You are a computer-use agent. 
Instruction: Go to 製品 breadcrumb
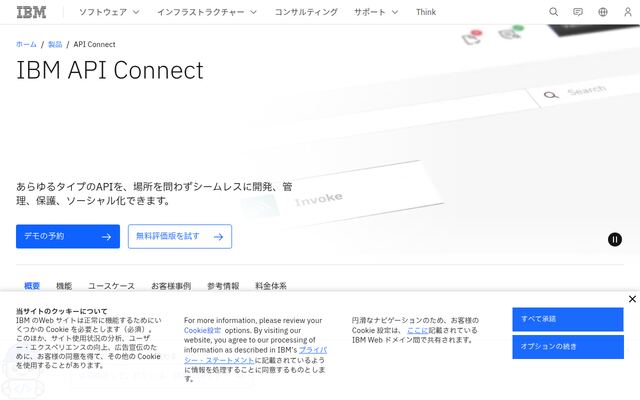pyautogui.click(x=55, y=44)
